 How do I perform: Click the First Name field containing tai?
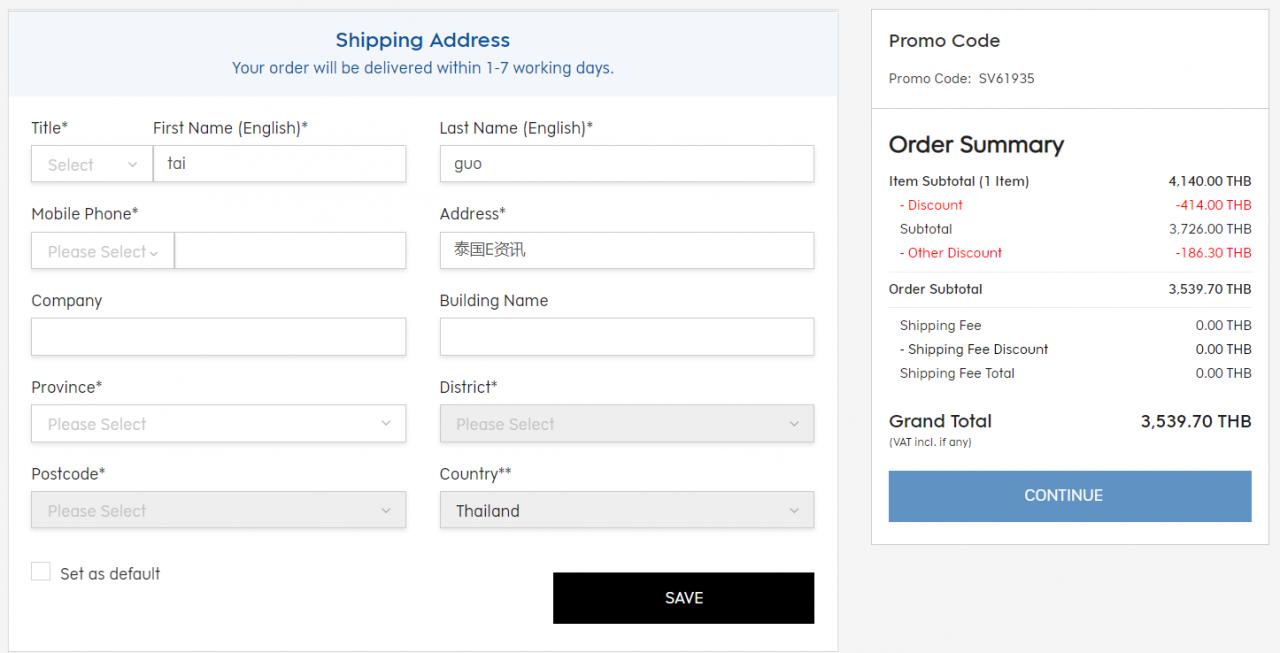(280, 163)
